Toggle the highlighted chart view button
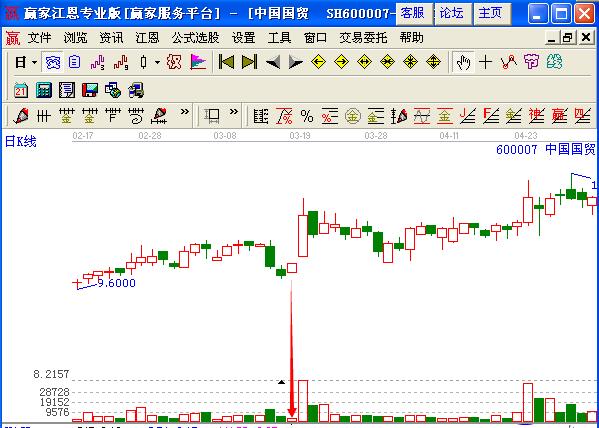This screenshot has height=428, width=599. click(52, 62)
